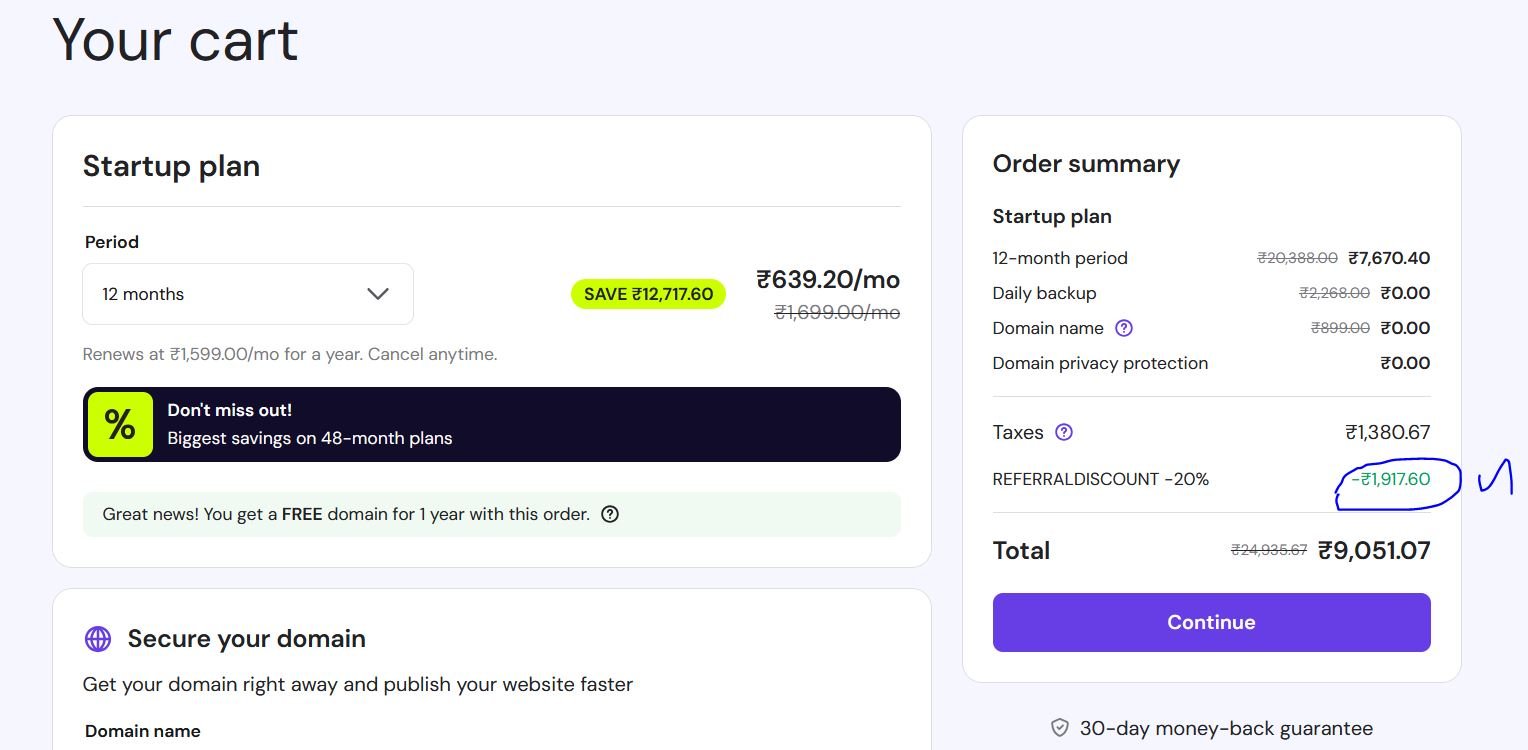
Task: Click the Don't miss out 48-month banner
Action: point(491,425)
